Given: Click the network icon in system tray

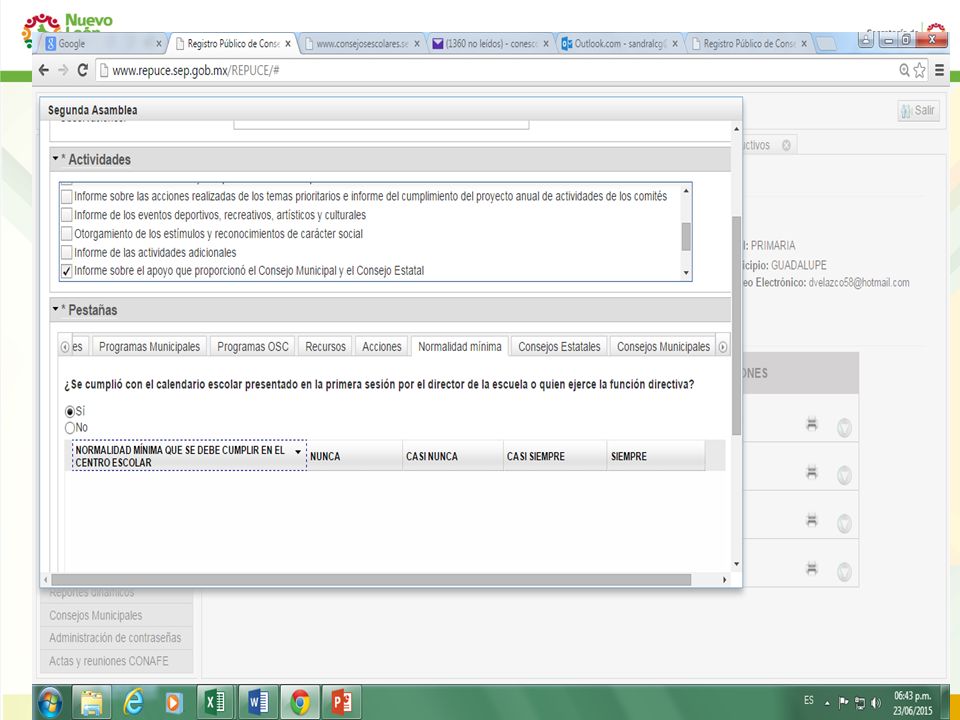Looking at the screenshot, I should coord(860,702).
